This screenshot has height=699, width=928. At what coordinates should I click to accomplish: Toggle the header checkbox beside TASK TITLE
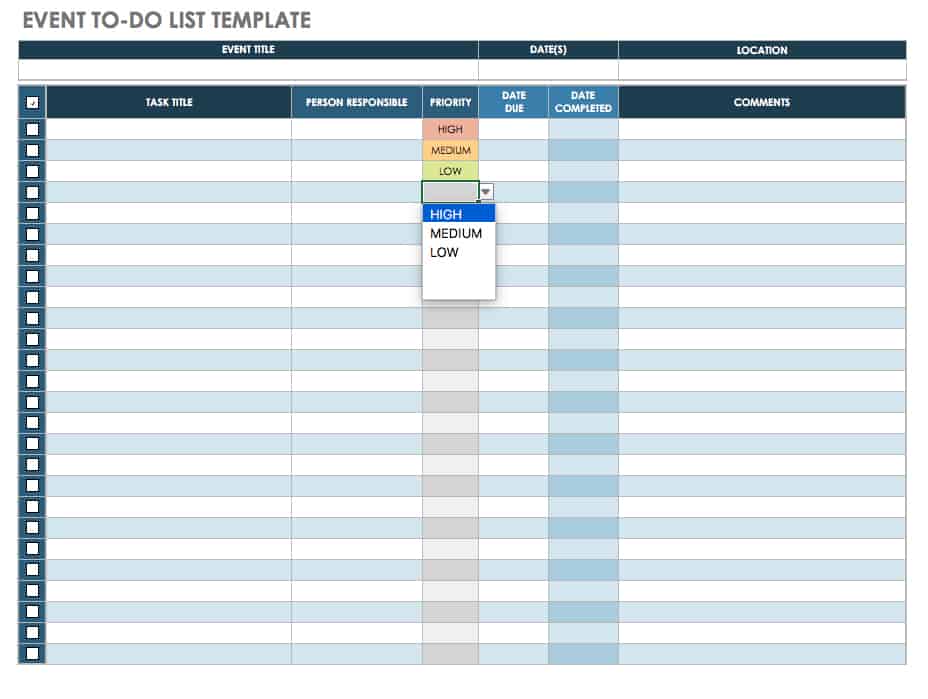tap(33, 102)
